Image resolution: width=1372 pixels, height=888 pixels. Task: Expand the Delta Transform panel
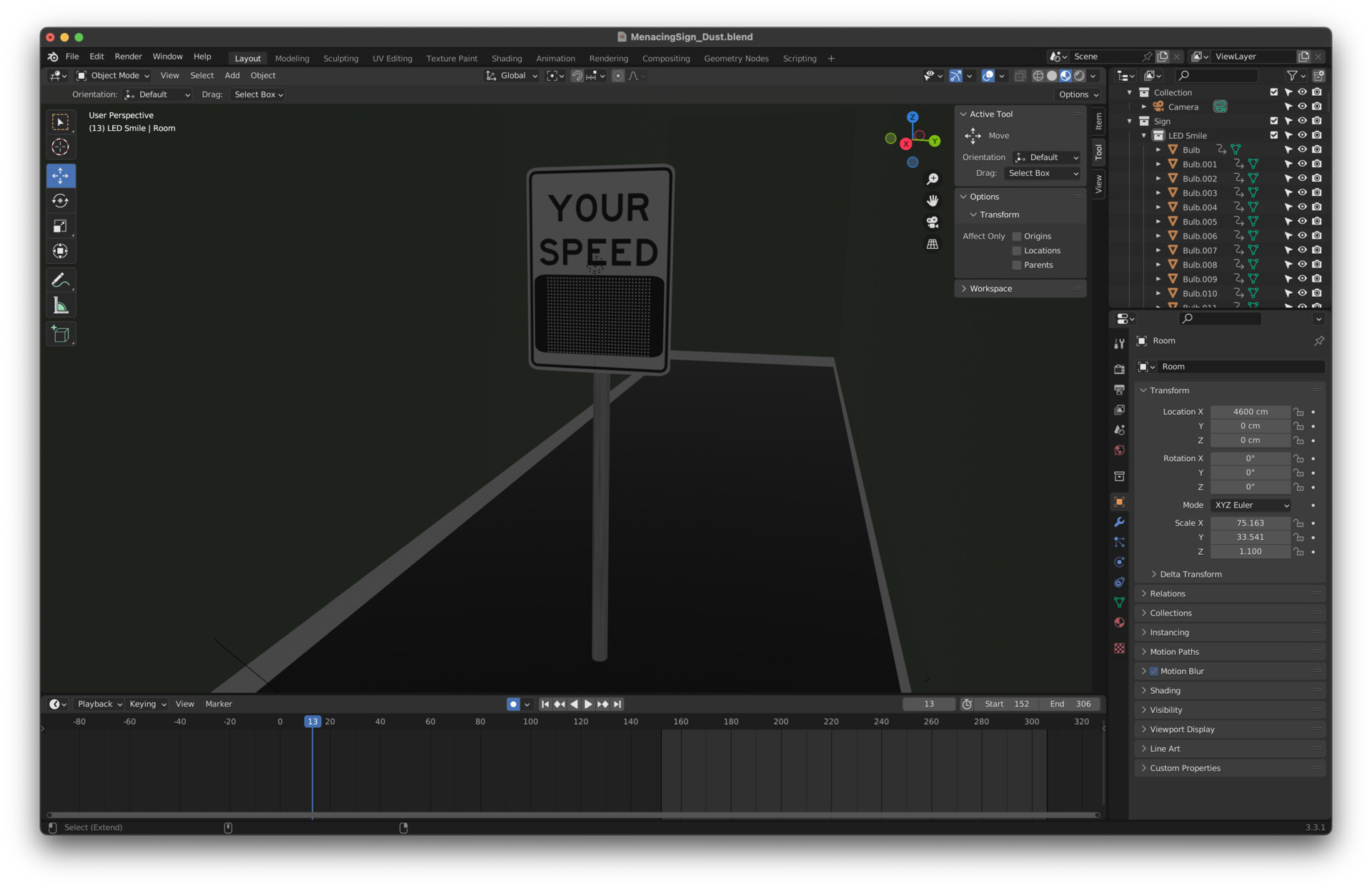1190,574
